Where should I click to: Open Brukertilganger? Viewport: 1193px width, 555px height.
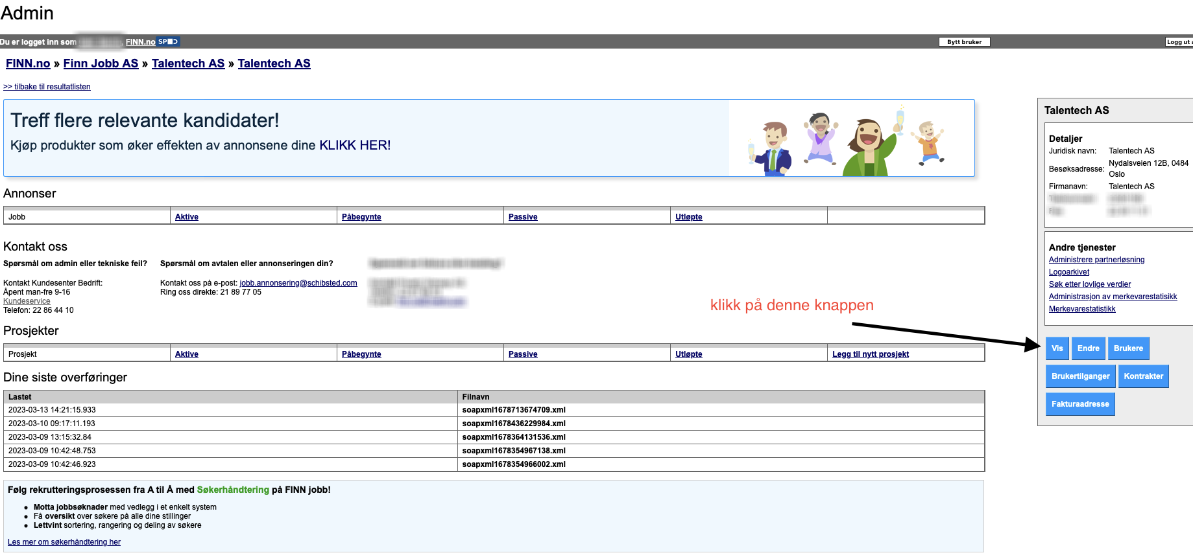1080,376
